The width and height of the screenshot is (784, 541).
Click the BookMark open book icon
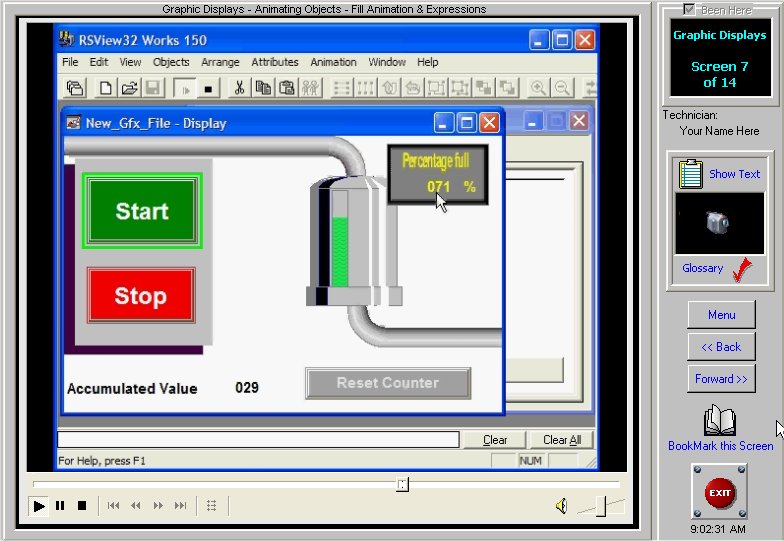720,420
